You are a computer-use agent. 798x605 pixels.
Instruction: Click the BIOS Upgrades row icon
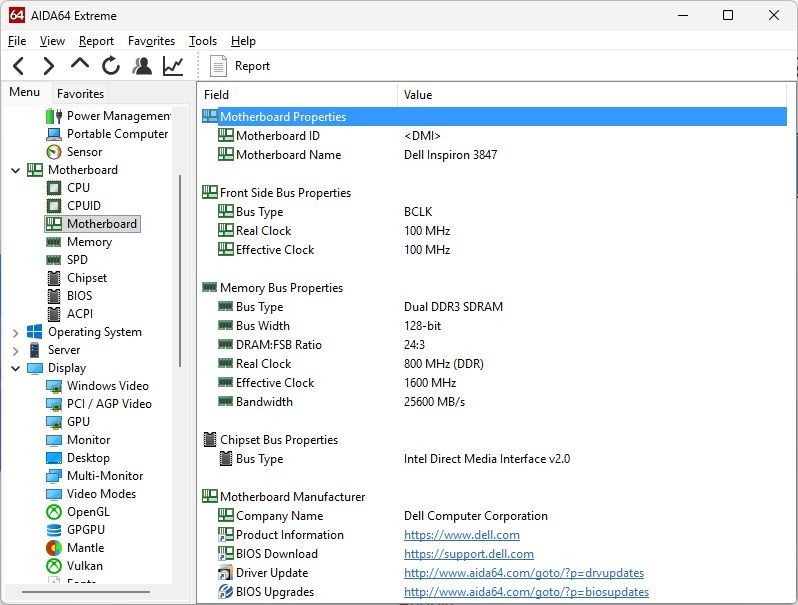tap(225, 592)
